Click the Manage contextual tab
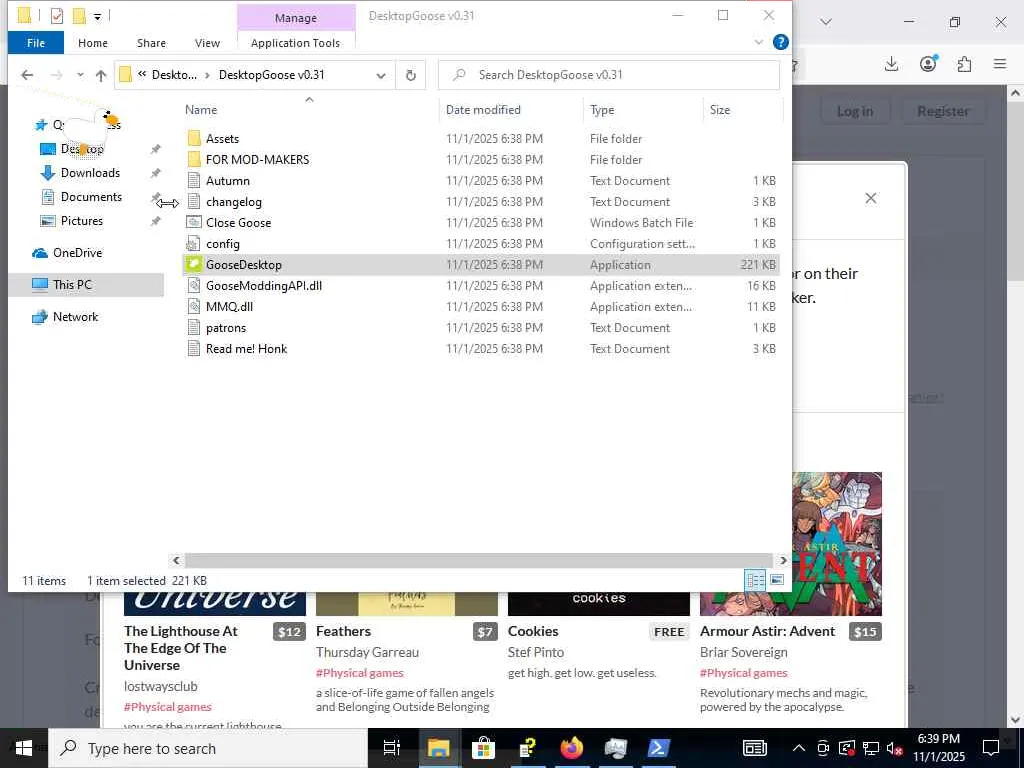 pyautogui.click(x=296, y=18)
